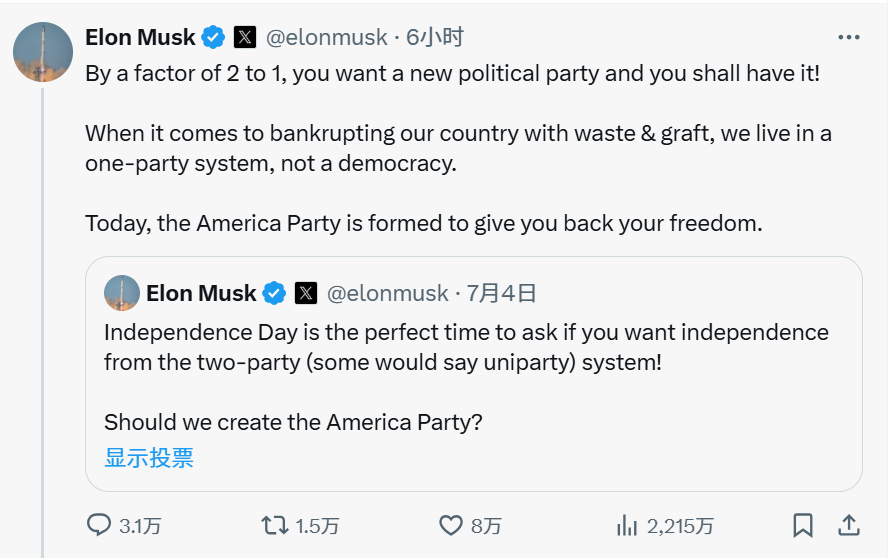Click the verified badge in quoted tweet
This screenshot has width=891, height=558.
tap(275, 293)
